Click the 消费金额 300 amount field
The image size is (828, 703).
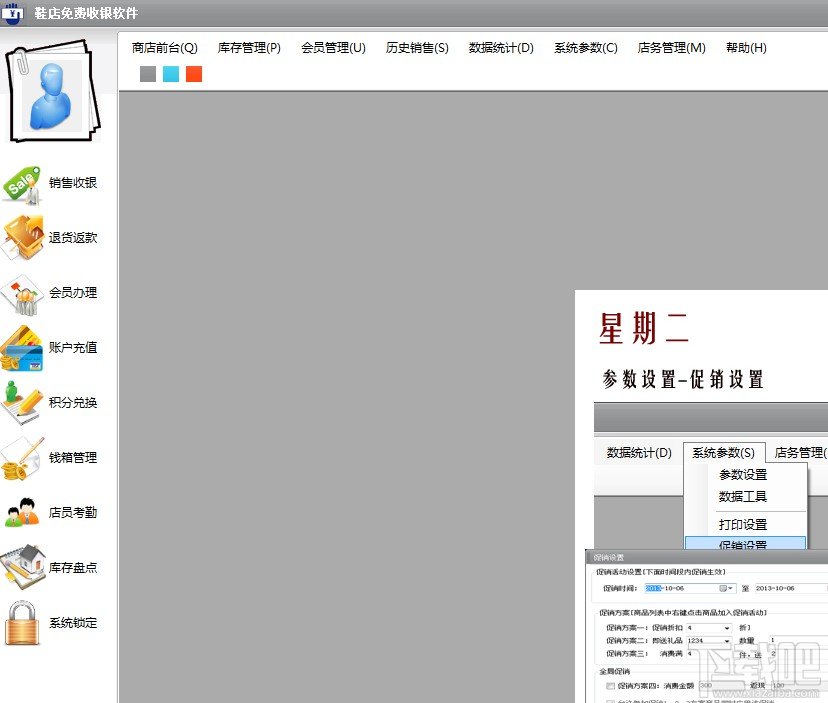721,686
